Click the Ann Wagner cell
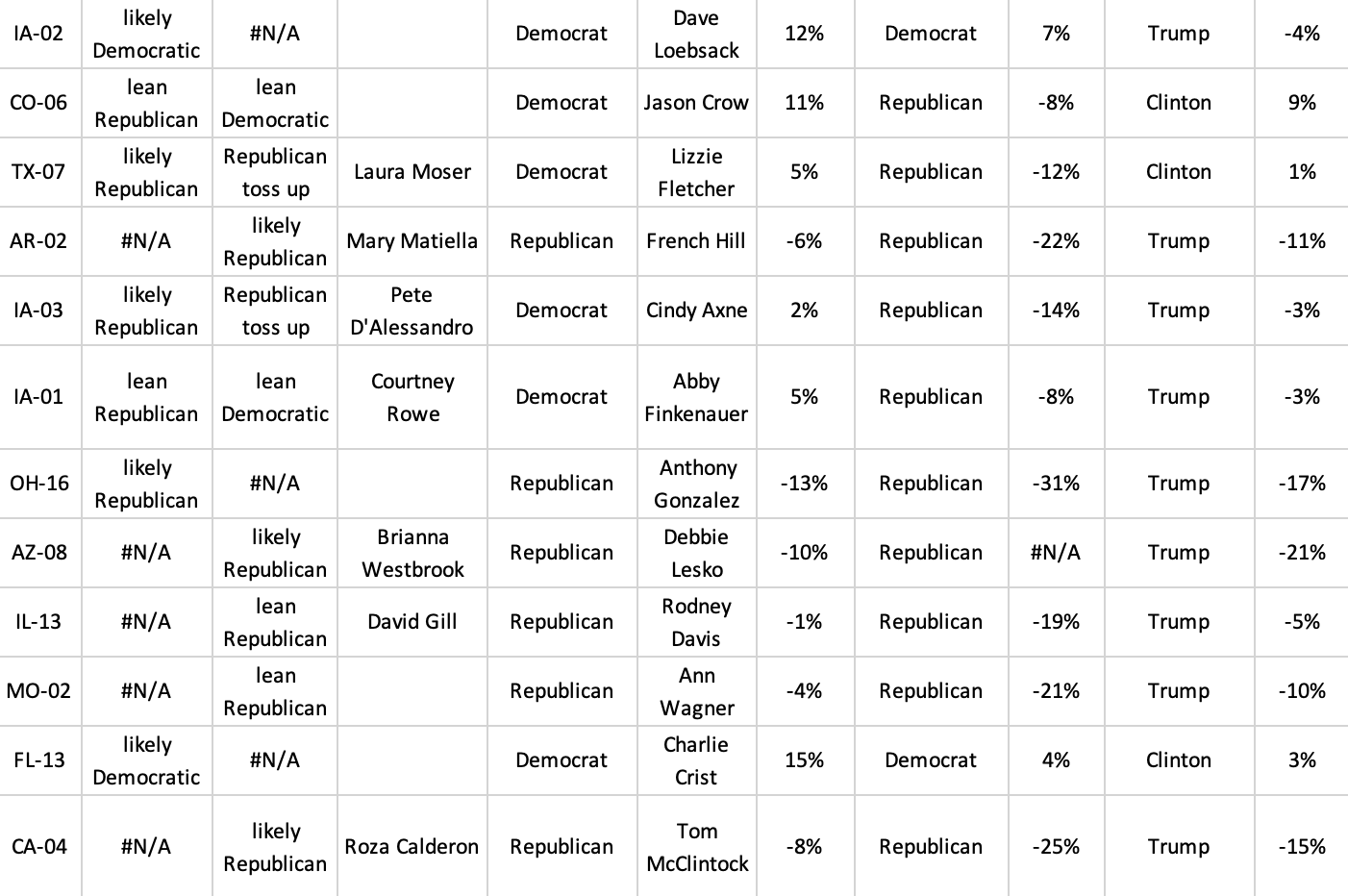Screen dimensions: 1348x896 click(x=696, y=691)
